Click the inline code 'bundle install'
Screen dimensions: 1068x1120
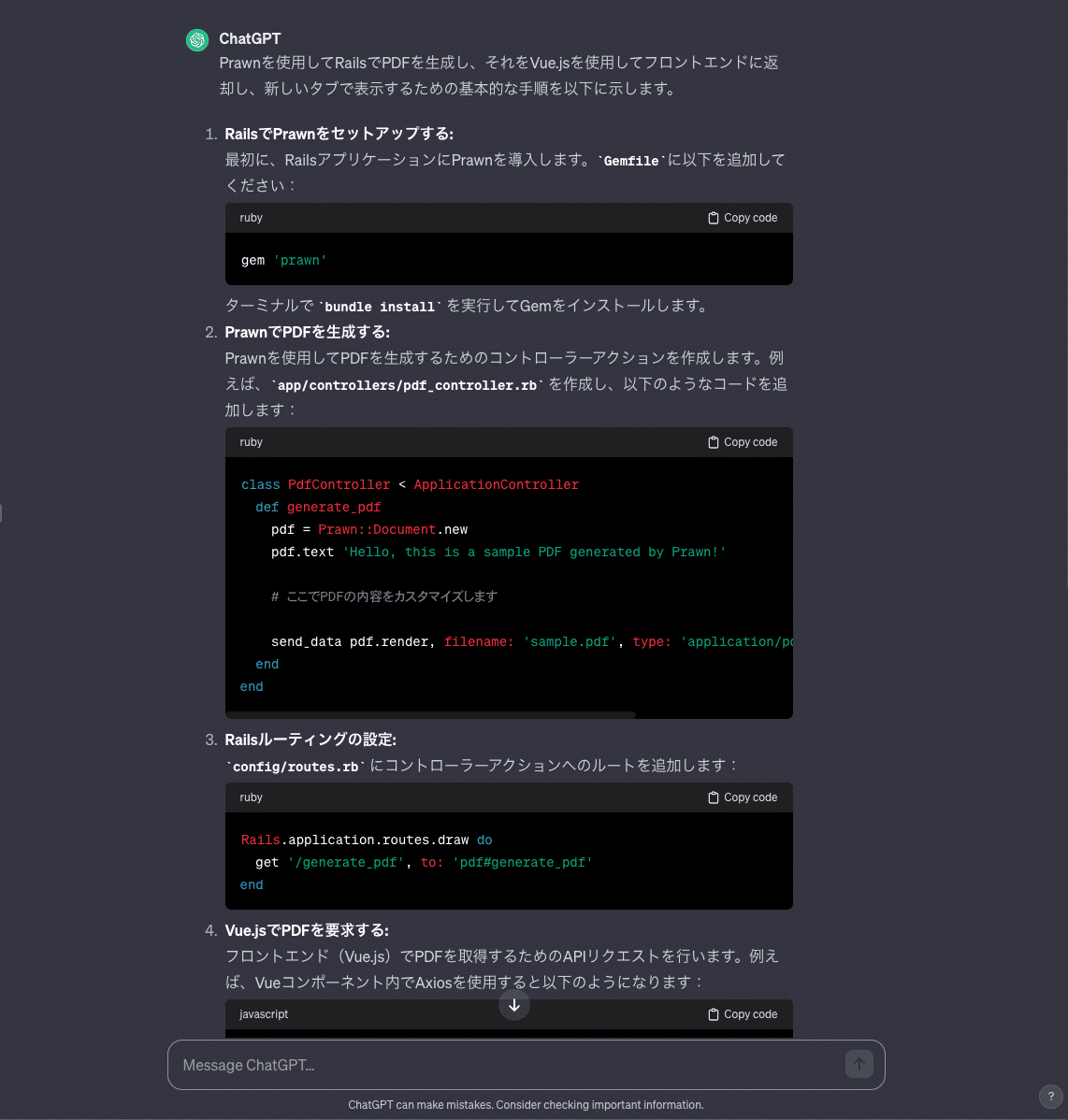[380, 307]
